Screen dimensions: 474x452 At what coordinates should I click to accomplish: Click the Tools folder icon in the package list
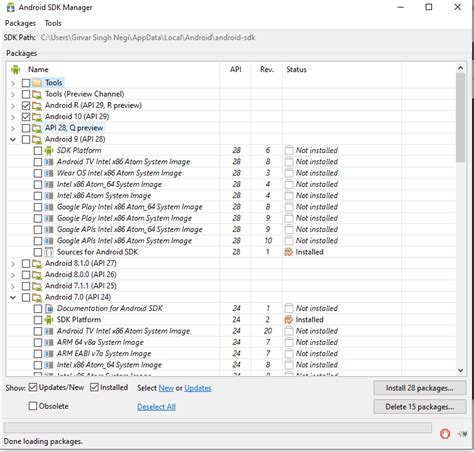coord(37,83)
